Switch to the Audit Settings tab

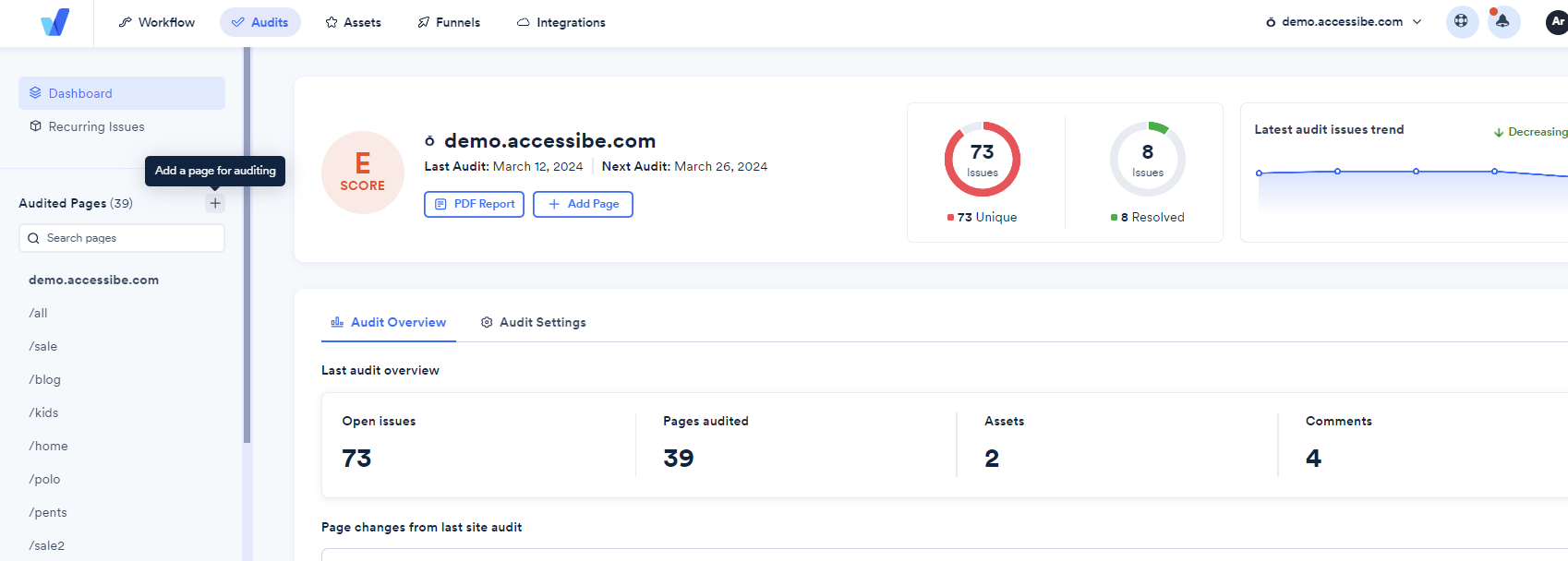click(x=534, y=322)
